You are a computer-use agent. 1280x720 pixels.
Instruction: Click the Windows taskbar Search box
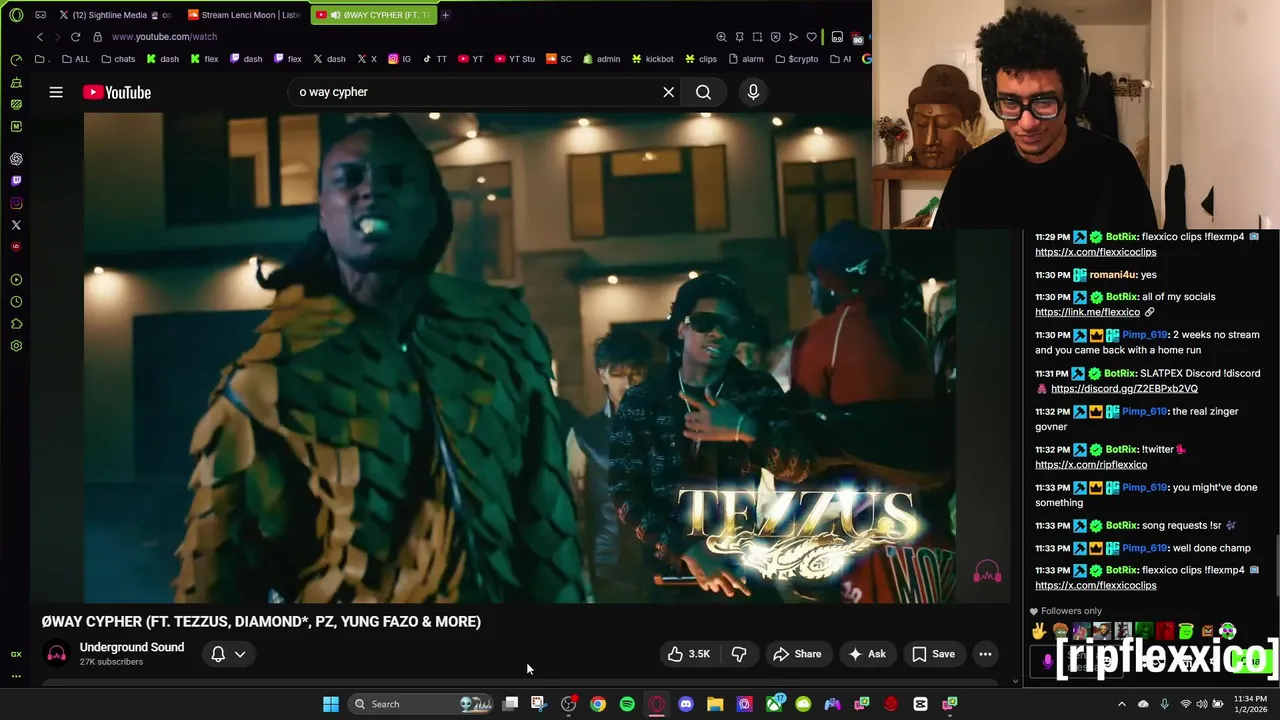pos(422,704)
